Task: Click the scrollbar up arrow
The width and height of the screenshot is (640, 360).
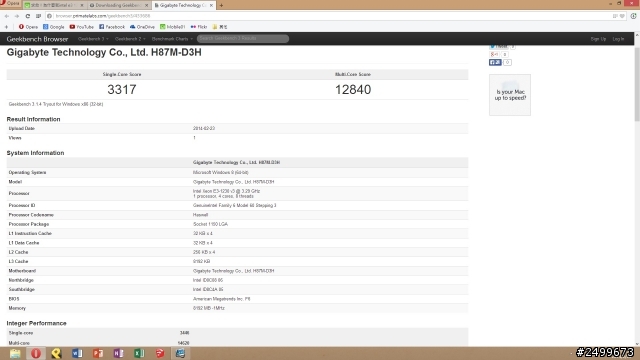Action: pyautogui.click(x=637, y=36)
